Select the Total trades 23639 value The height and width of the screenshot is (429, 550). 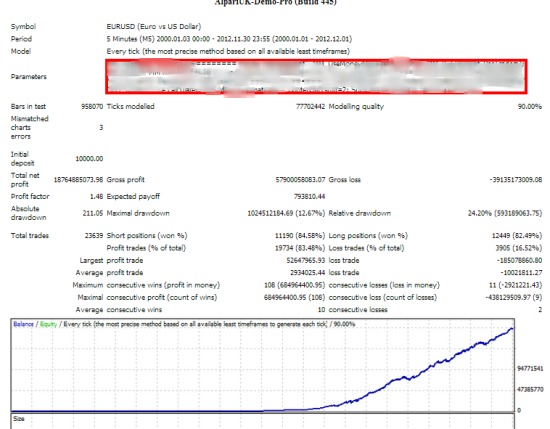[94, 236]
